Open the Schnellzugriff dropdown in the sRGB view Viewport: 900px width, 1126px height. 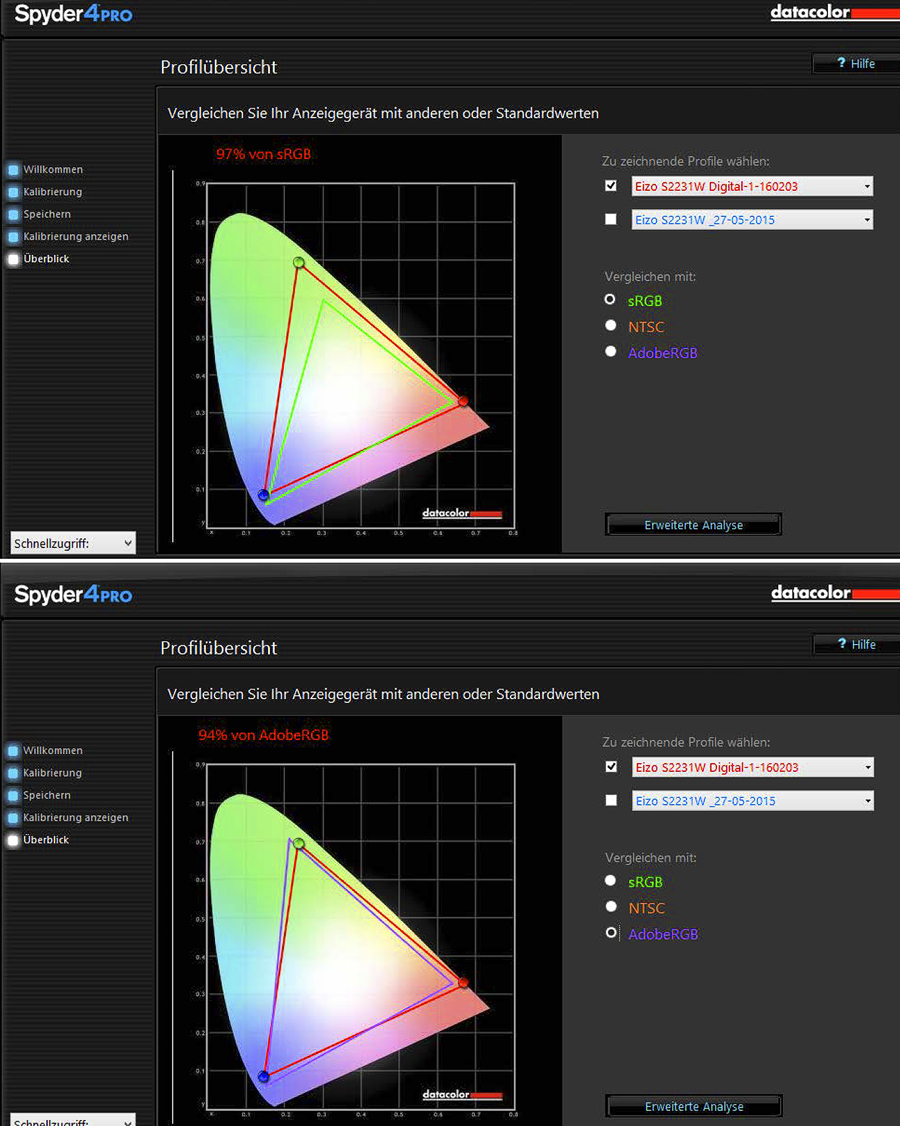[73, 543]
